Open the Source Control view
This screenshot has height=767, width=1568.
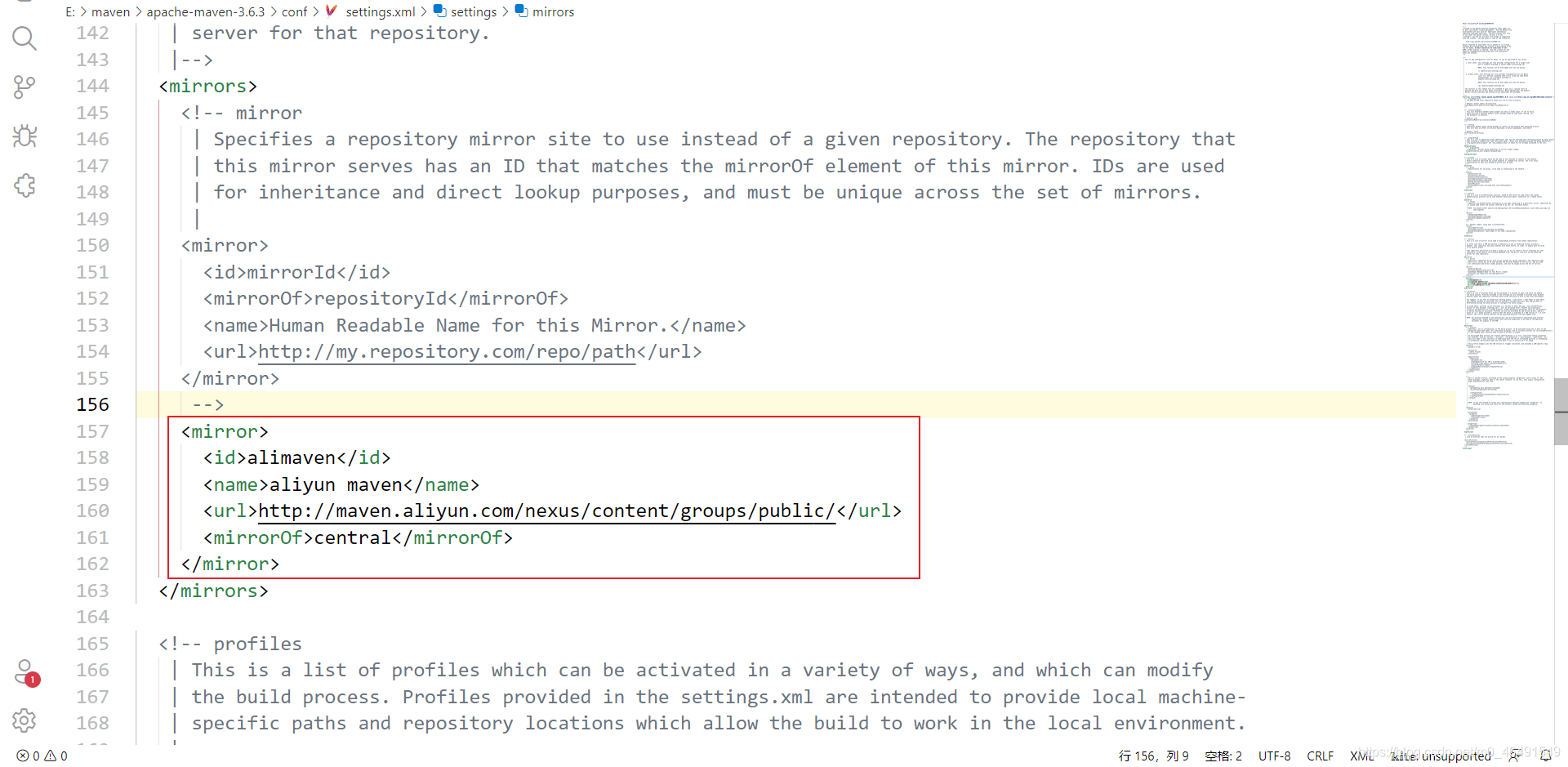click(x=24, y=87)
